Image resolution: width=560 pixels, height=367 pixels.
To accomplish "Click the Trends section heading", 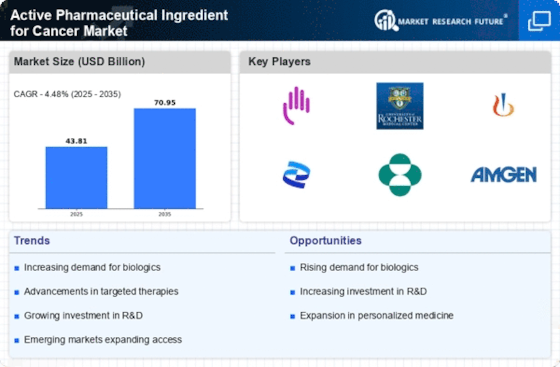I will click(32, 241).
